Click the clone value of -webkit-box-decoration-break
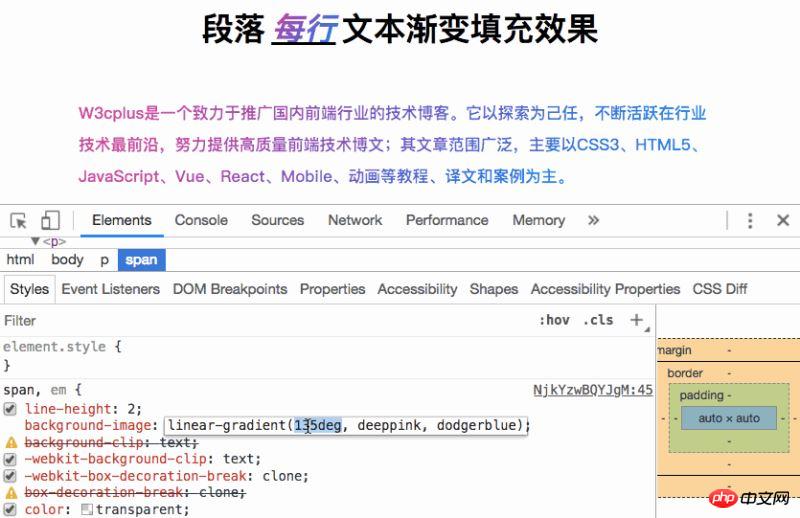This screenshot has height=518, width=800. [282, 476]
